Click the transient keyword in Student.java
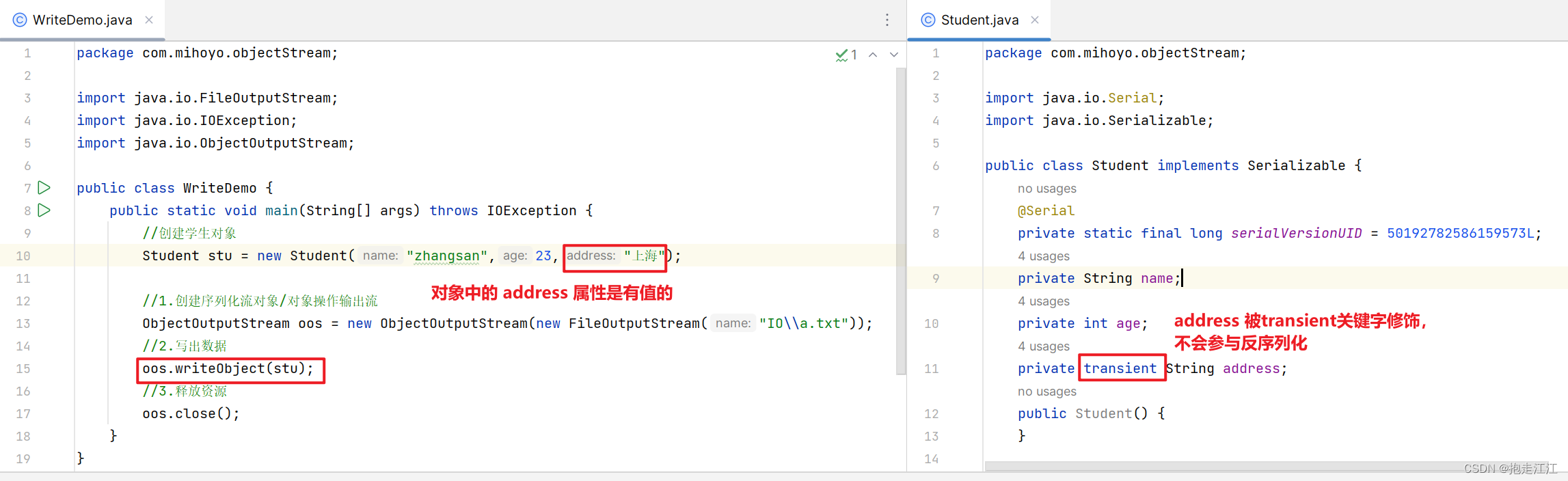 pos(1120,369)
